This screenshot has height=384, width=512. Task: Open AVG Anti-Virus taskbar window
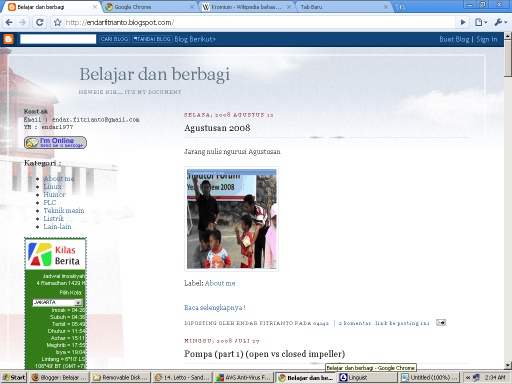(x=244, y=377)
